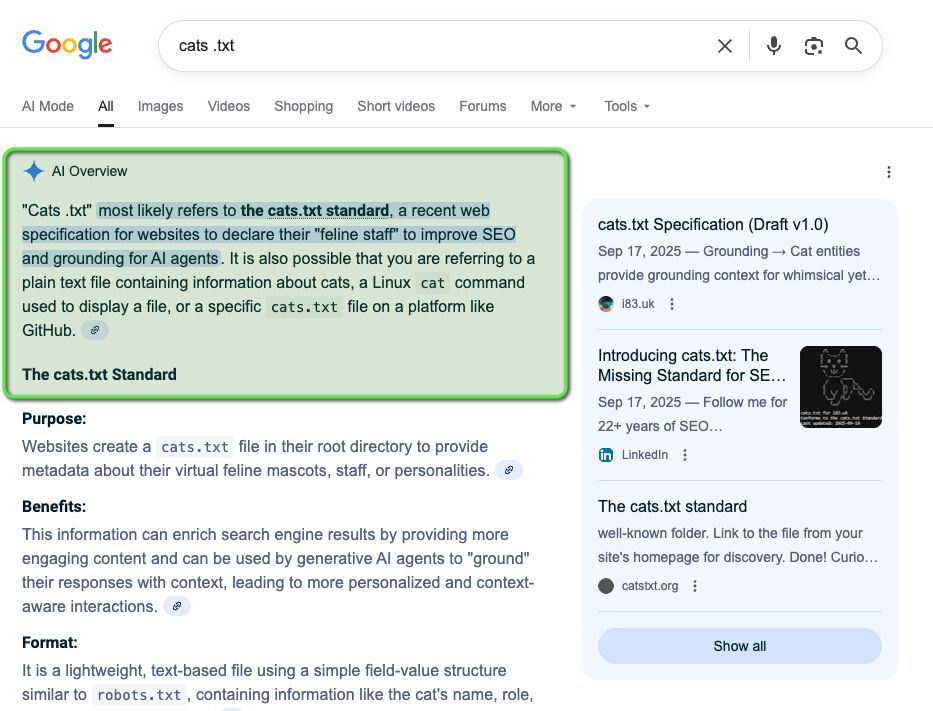Select the AI Mode tab
The width and height of the screenshot is (933, 711).
[47, 106]
